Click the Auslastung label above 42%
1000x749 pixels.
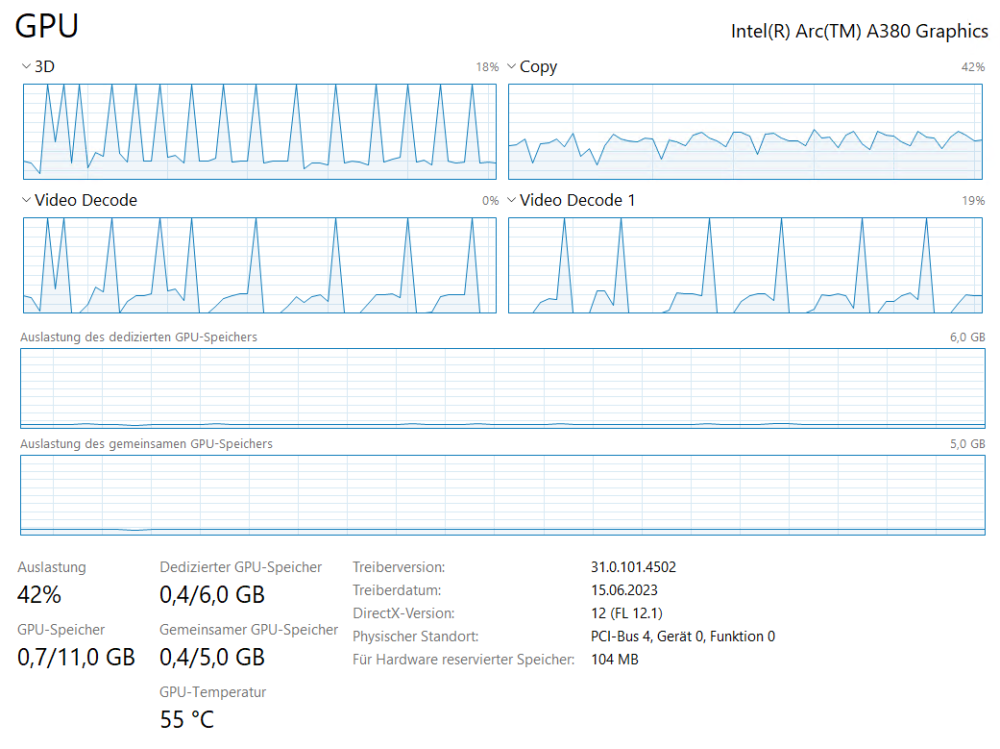point(52,567)
